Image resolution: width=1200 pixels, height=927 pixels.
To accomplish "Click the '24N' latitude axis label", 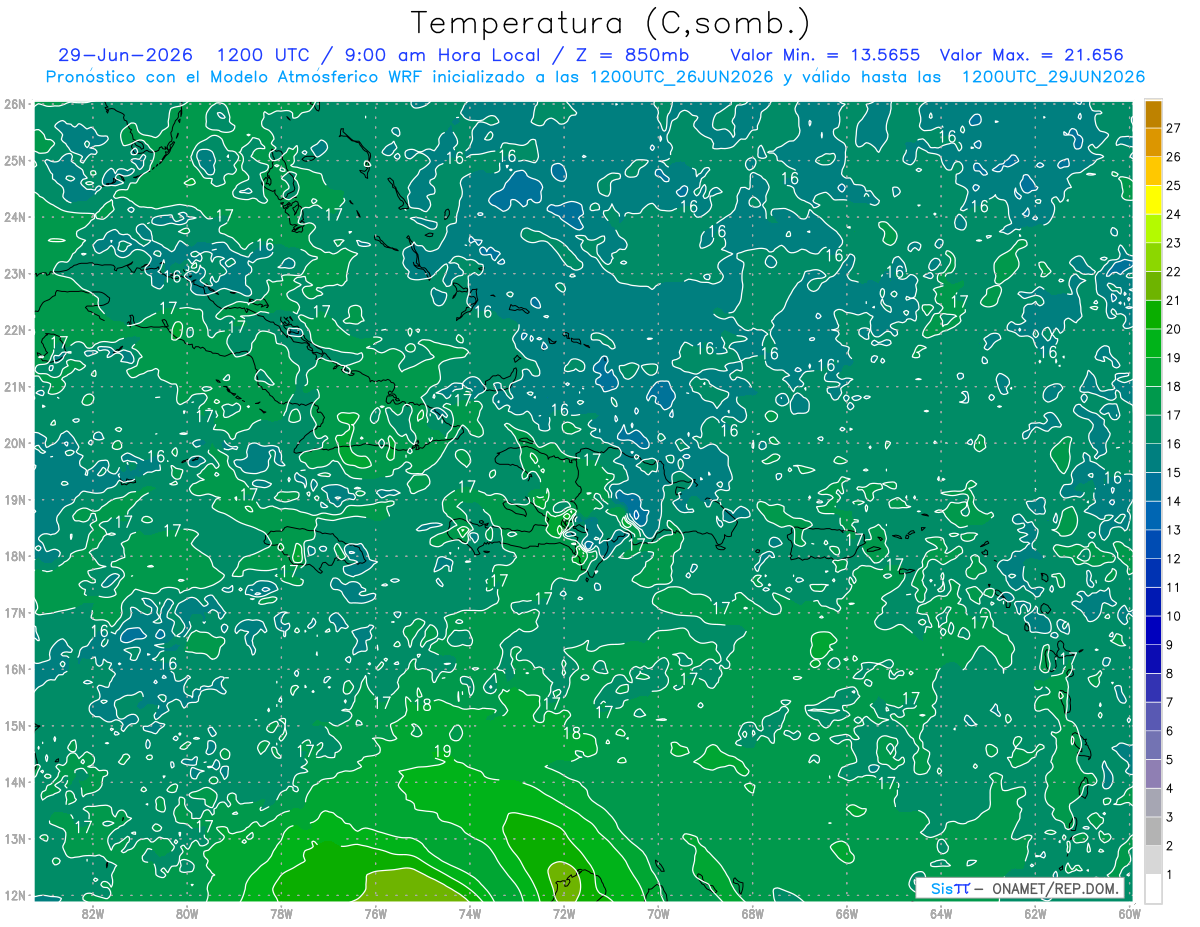I will click(16, 217).
